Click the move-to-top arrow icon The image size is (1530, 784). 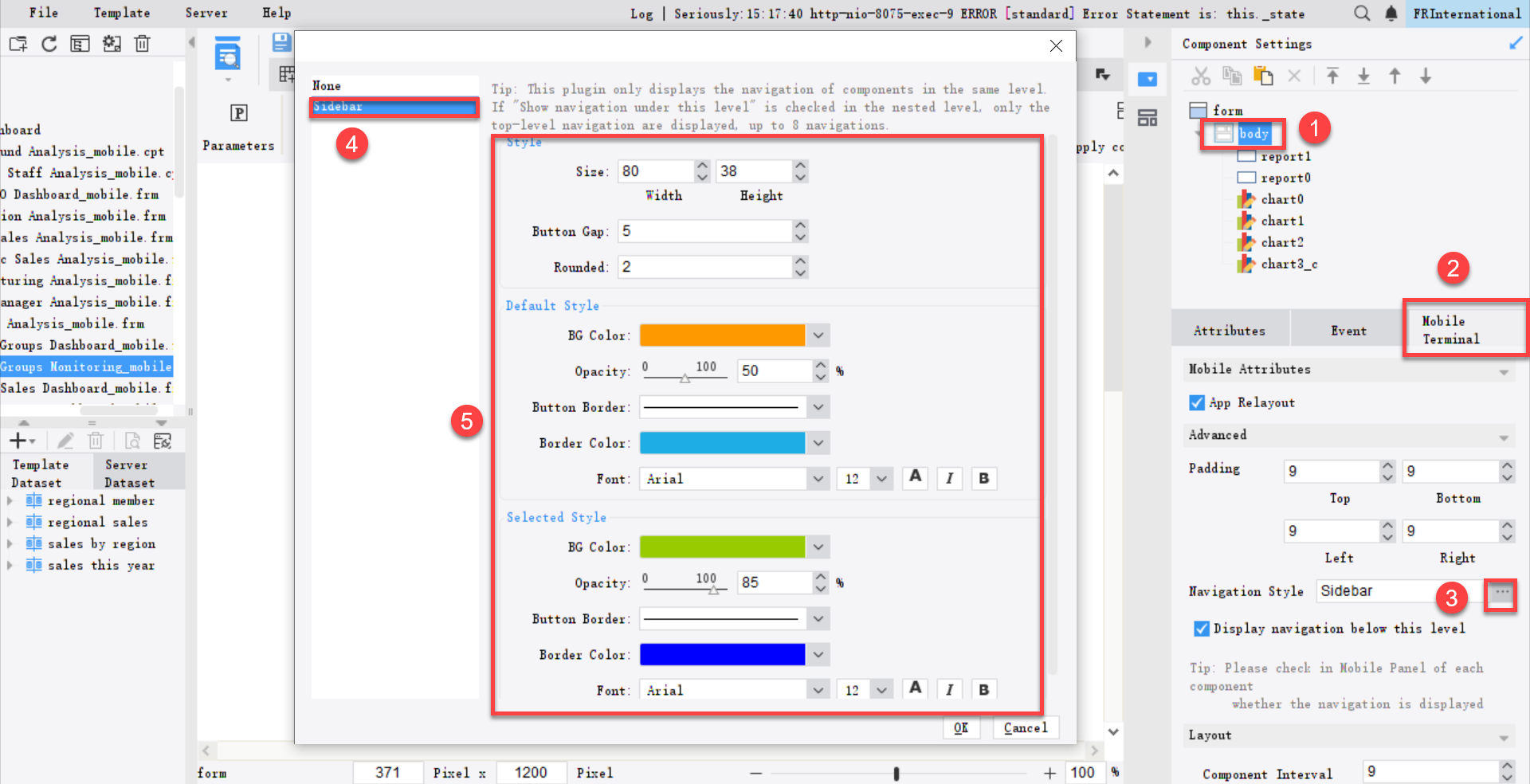click(x=1332, y=76)
